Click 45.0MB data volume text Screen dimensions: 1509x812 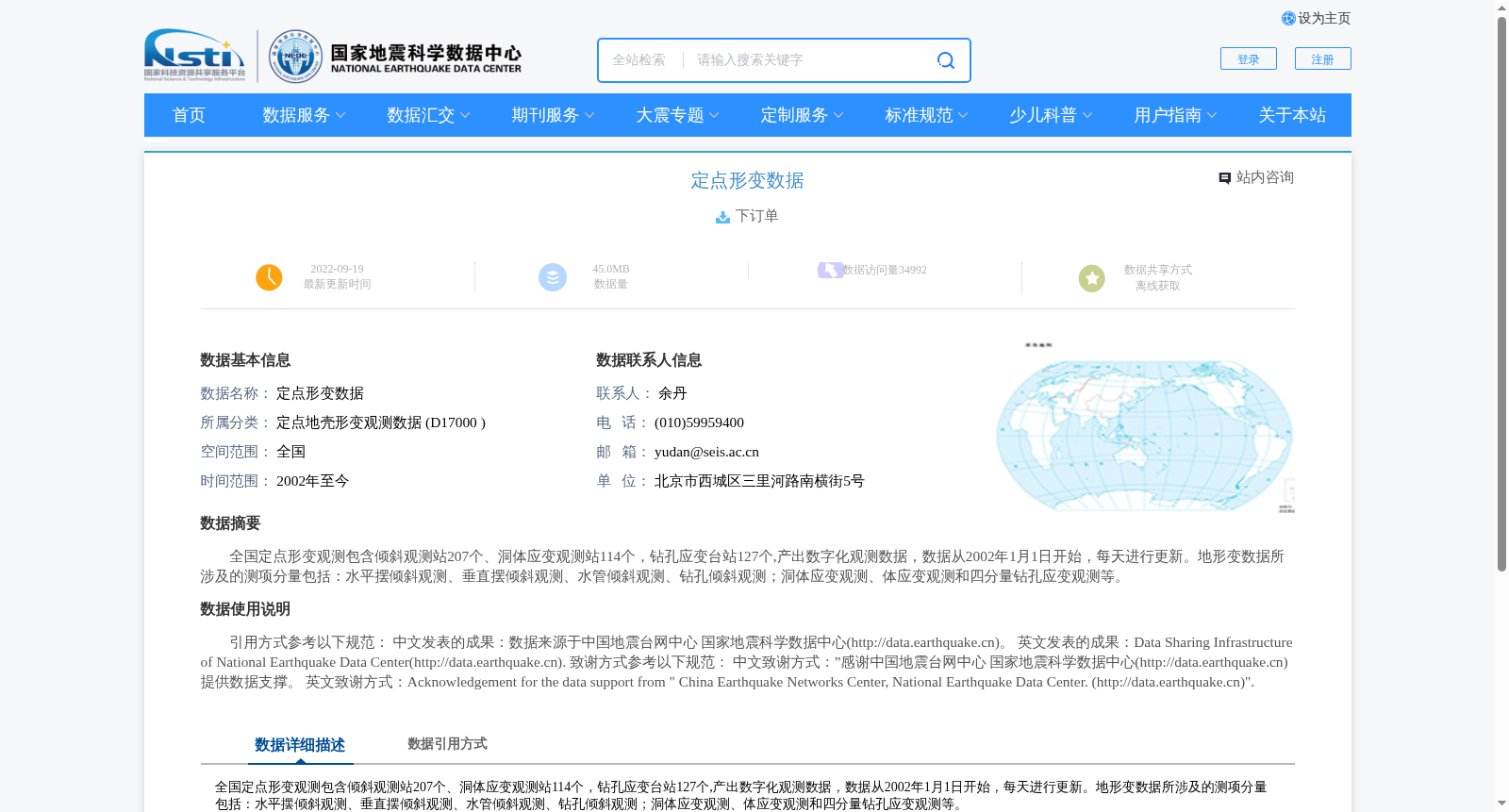(x=611, y=270)
